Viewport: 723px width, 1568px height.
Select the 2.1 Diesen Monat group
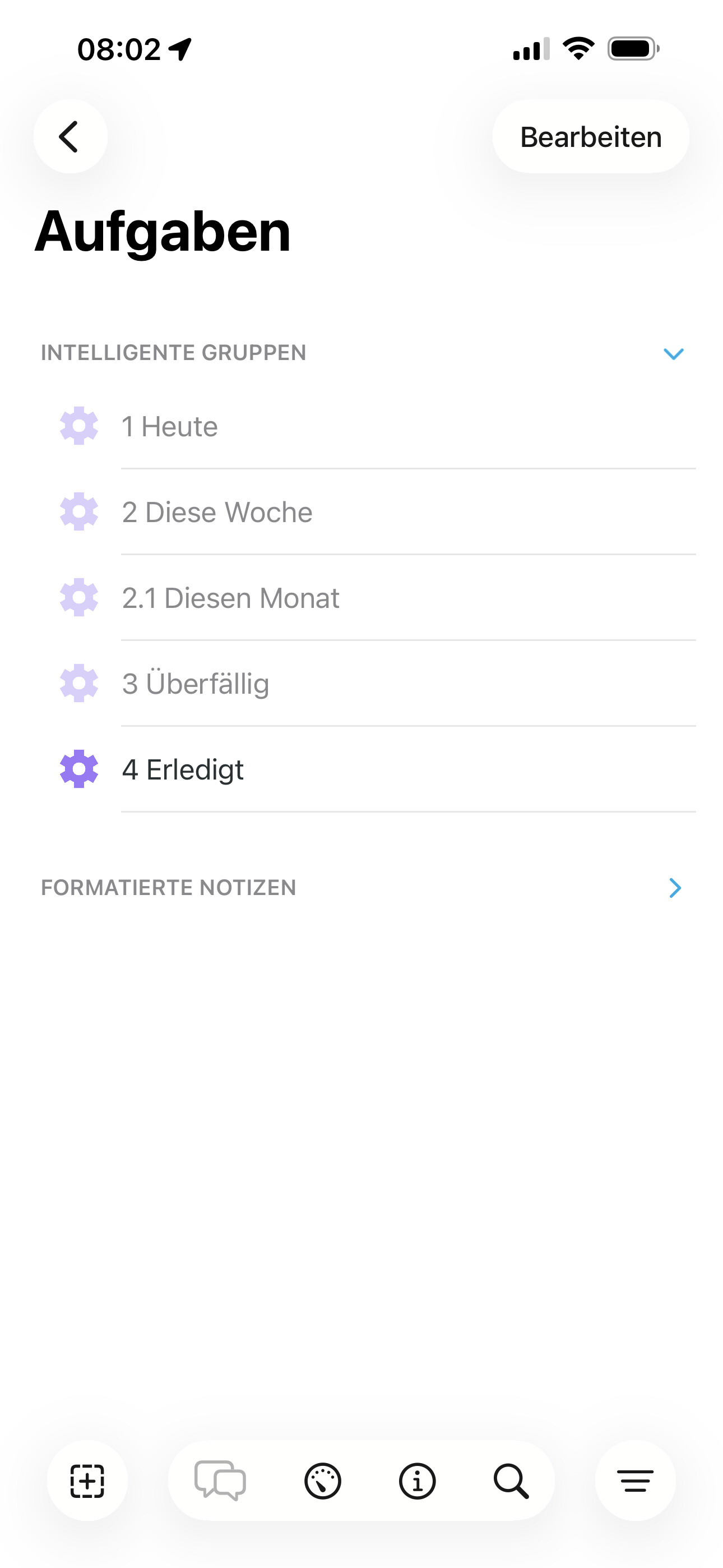[230, 598]
